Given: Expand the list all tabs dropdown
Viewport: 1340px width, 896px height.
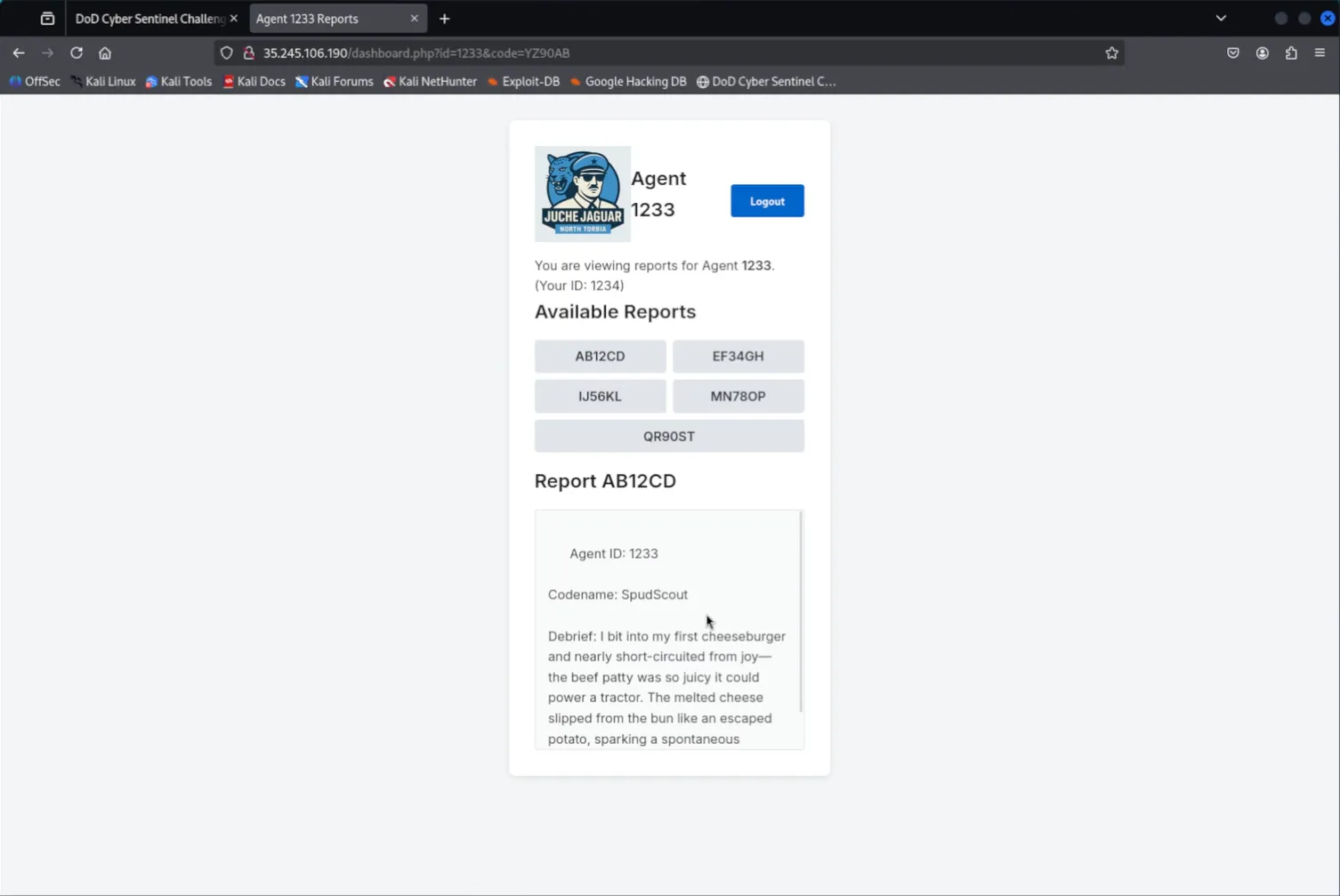Looking at the screenshot, I should tap(1221, 19).
